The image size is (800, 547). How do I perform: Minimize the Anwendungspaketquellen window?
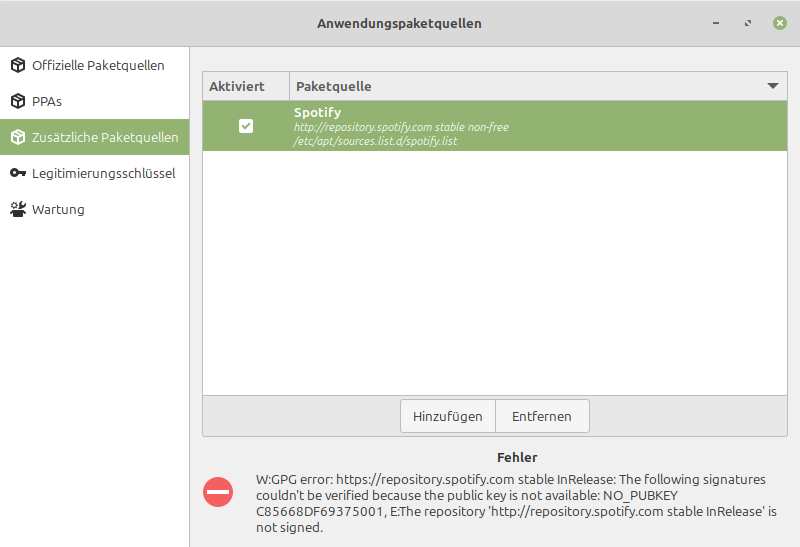(716, 23)
